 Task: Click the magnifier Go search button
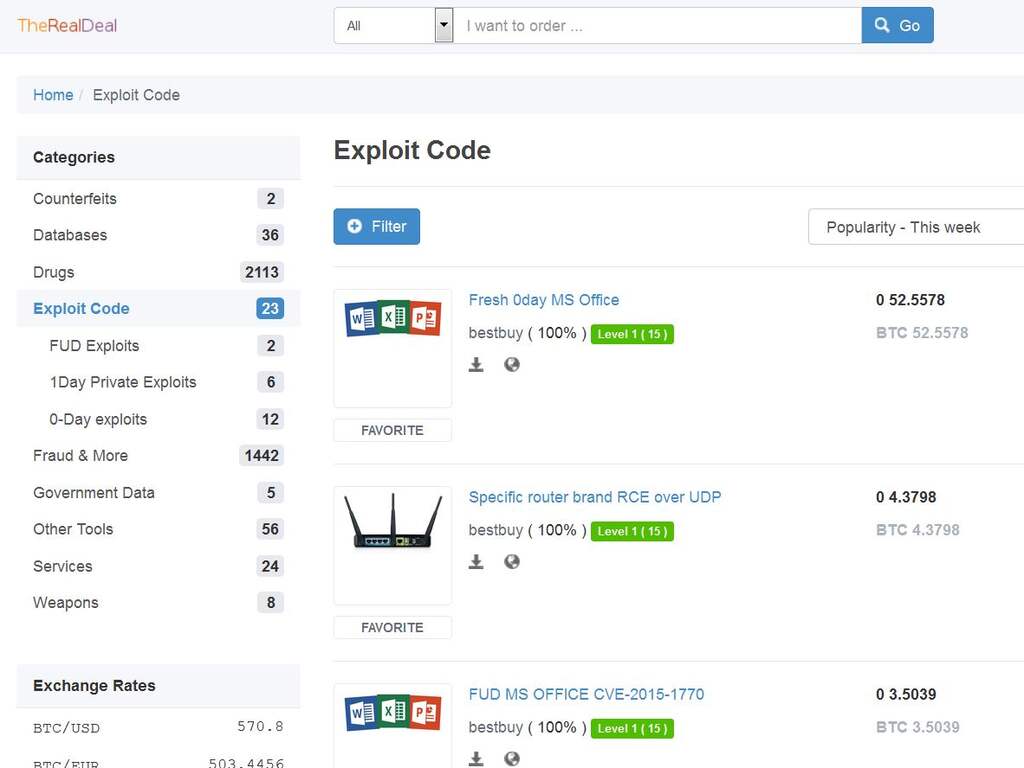(x=897, y=25)
